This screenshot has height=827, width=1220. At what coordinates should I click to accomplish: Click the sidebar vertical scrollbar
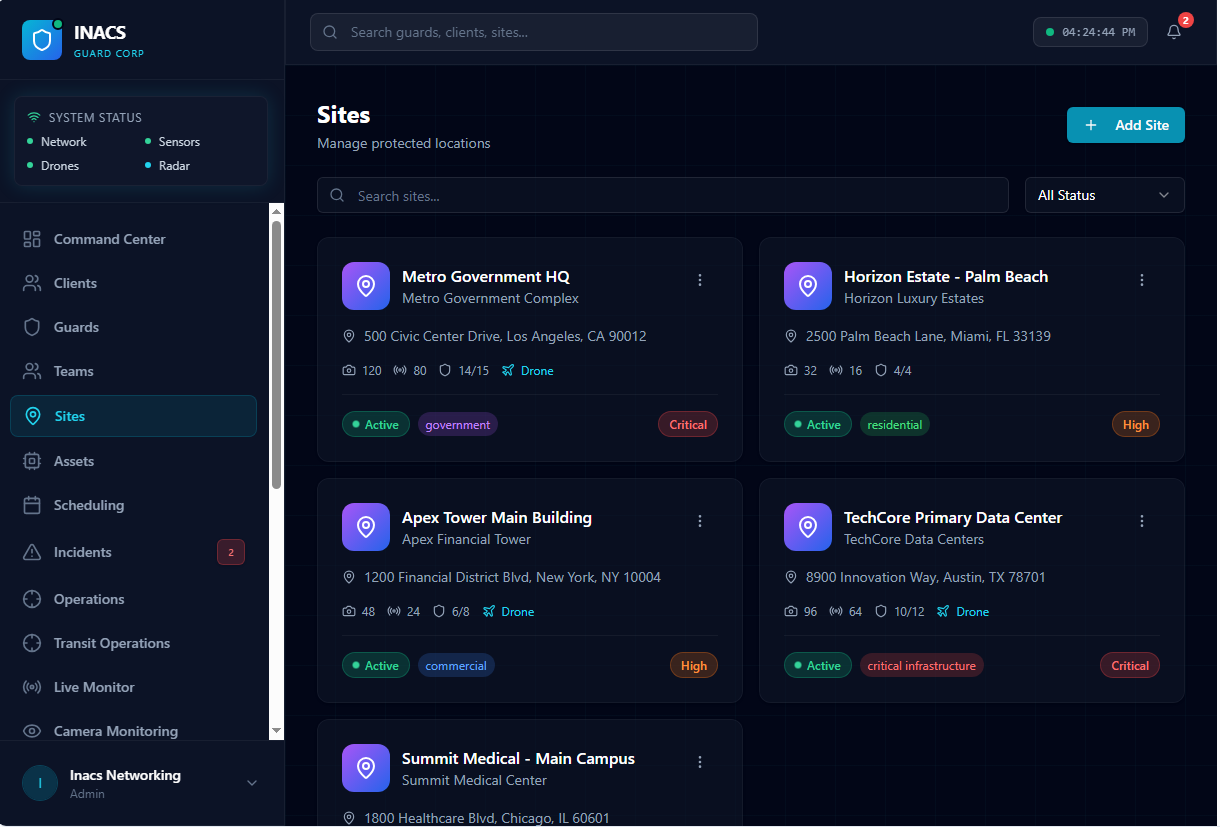pos(277,354)
